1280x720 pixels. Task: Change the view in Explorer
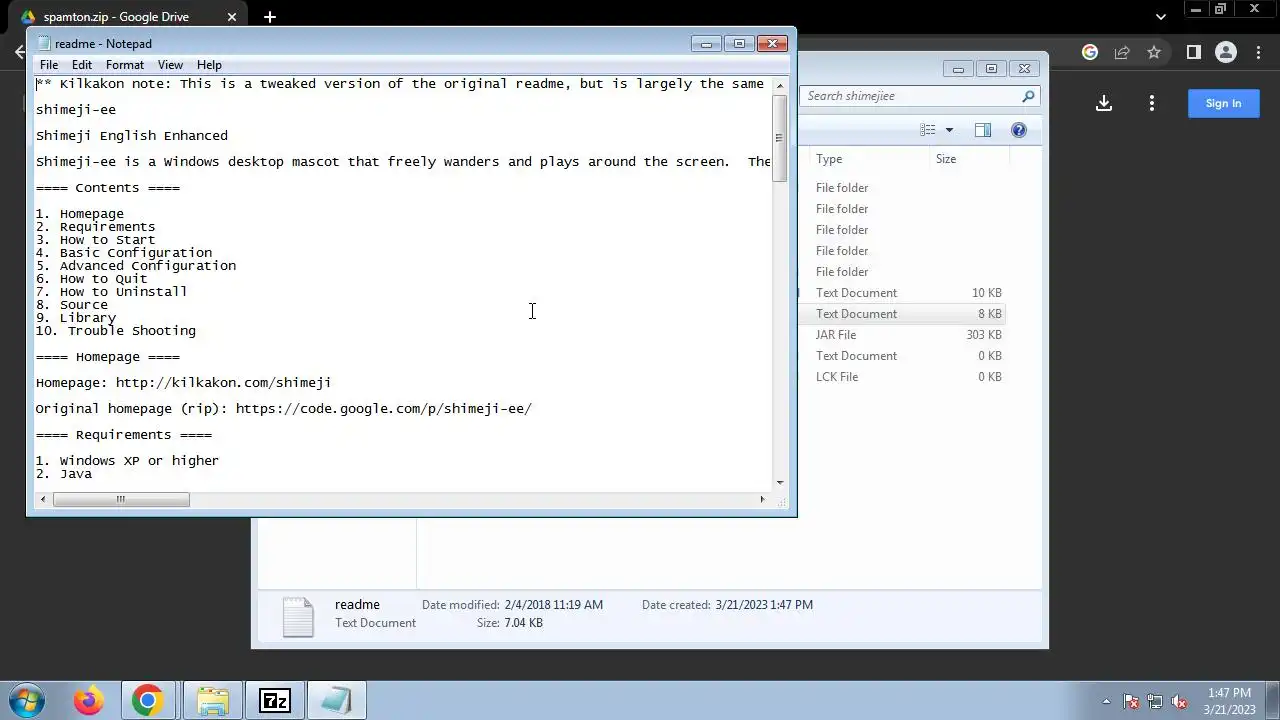pyautogui.click(x=928, y=130)
